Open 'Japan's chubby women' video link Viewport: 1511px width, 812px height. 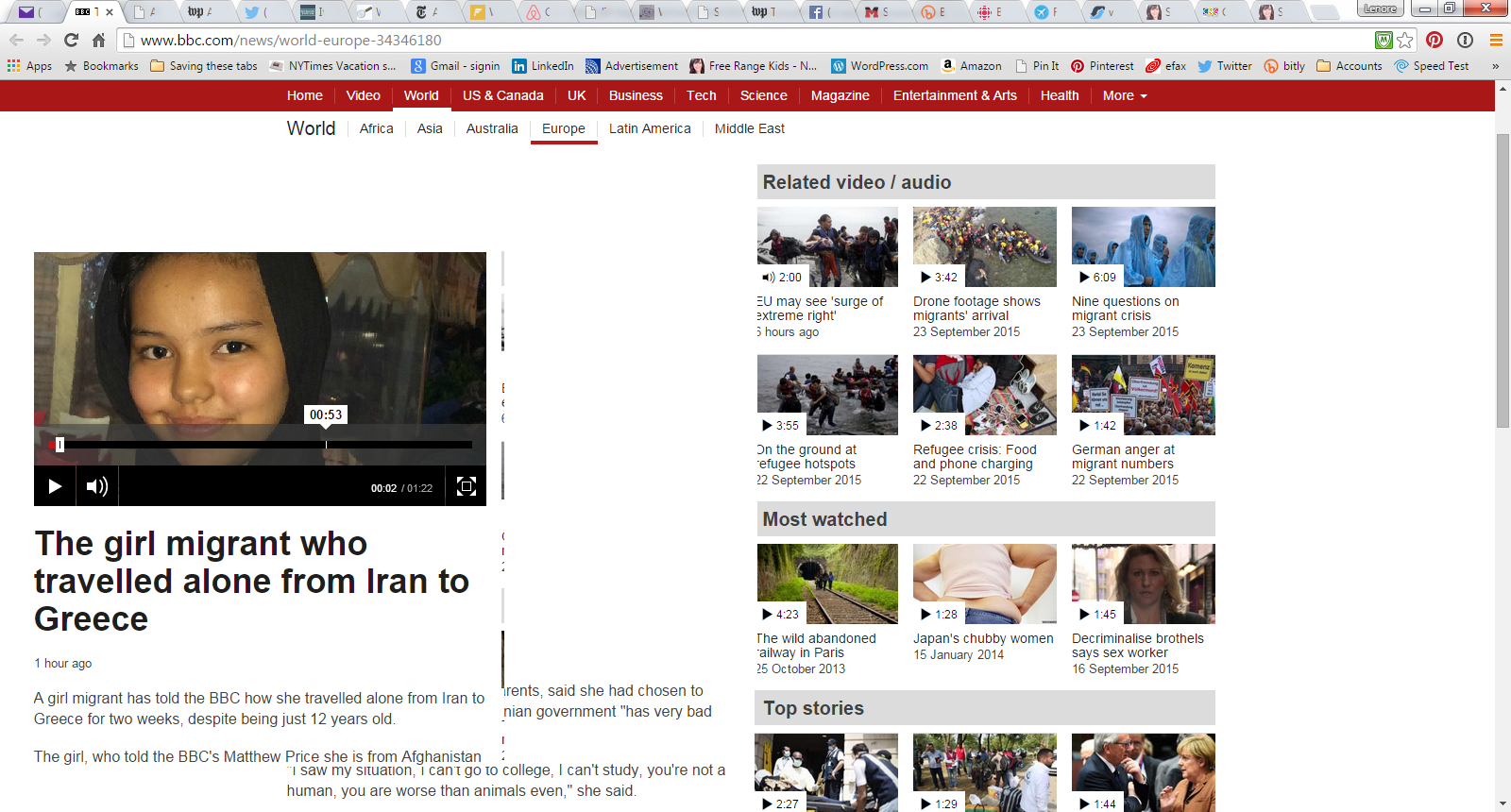pyautogui.click(x=982, y=638)
